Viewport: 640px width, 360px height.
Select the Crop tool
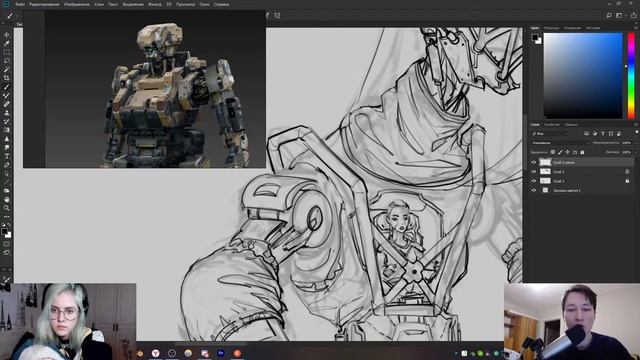pos(7,78)
